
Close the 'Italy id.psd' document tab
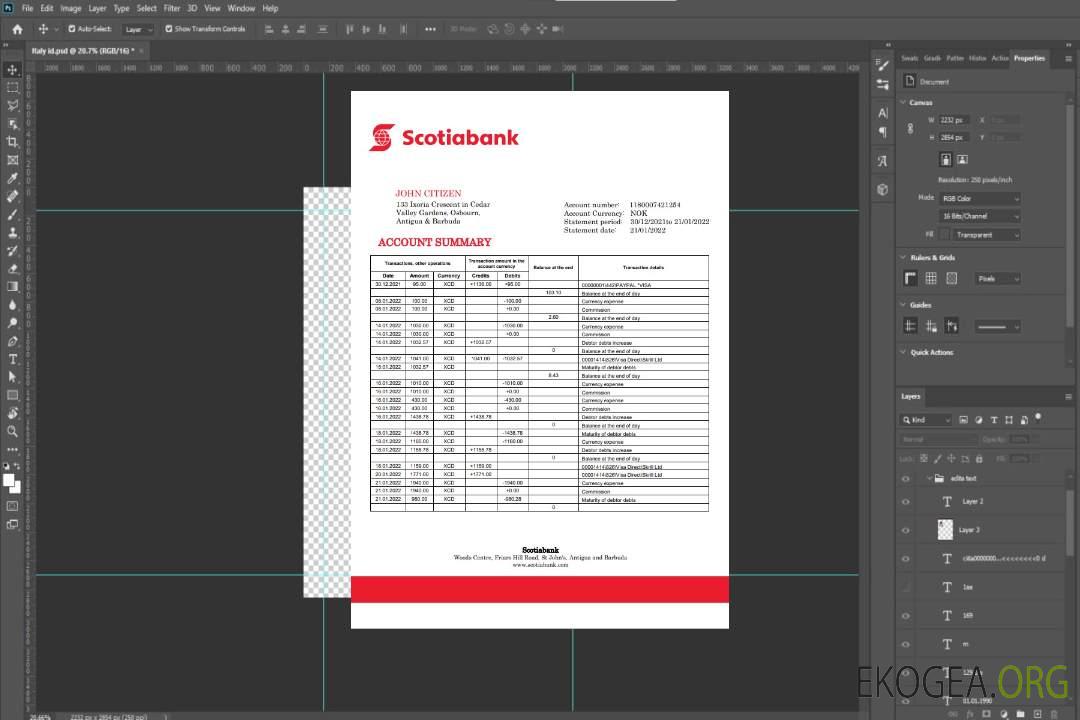pos(142,50)
